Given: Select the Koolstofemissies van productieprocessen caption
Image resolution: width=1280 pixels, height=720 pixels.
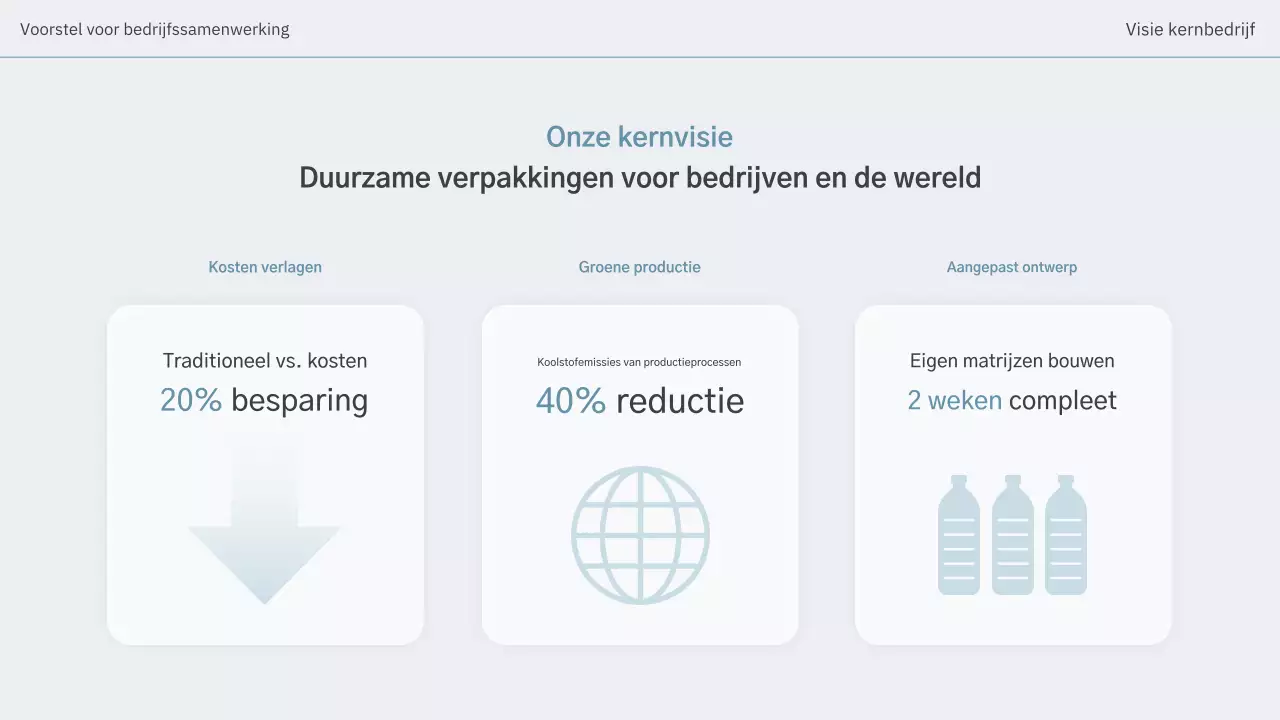Looking at the screenshot, I should tap(640, 362).
